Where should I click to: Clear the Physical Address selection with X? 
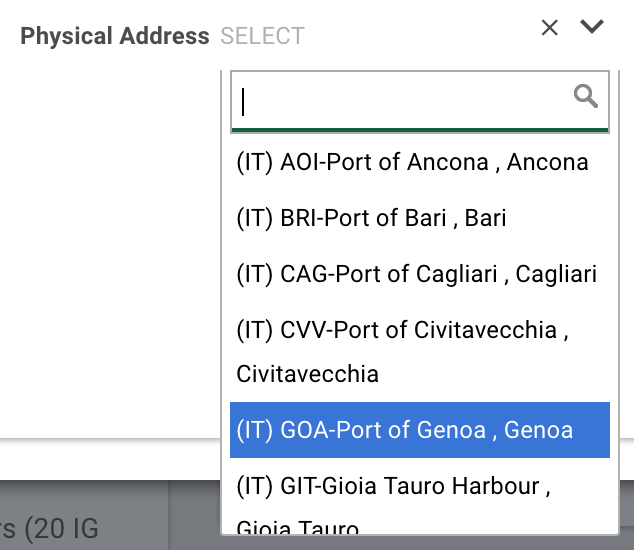point(549,28)
